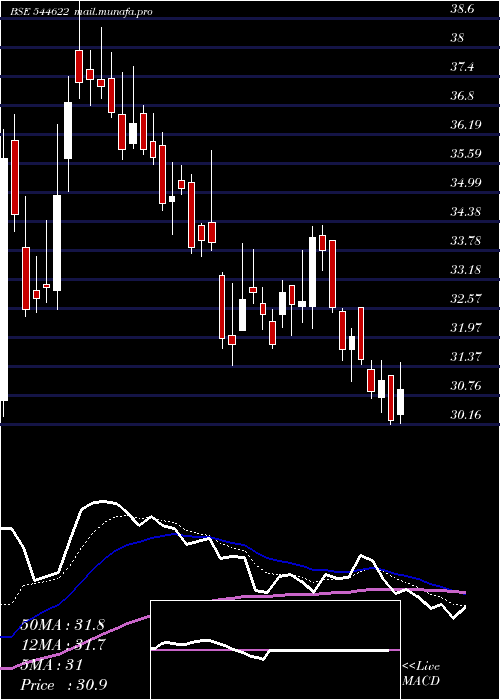
Task: Click the 37.4 price axis label
Action: [x=462, y=67]
